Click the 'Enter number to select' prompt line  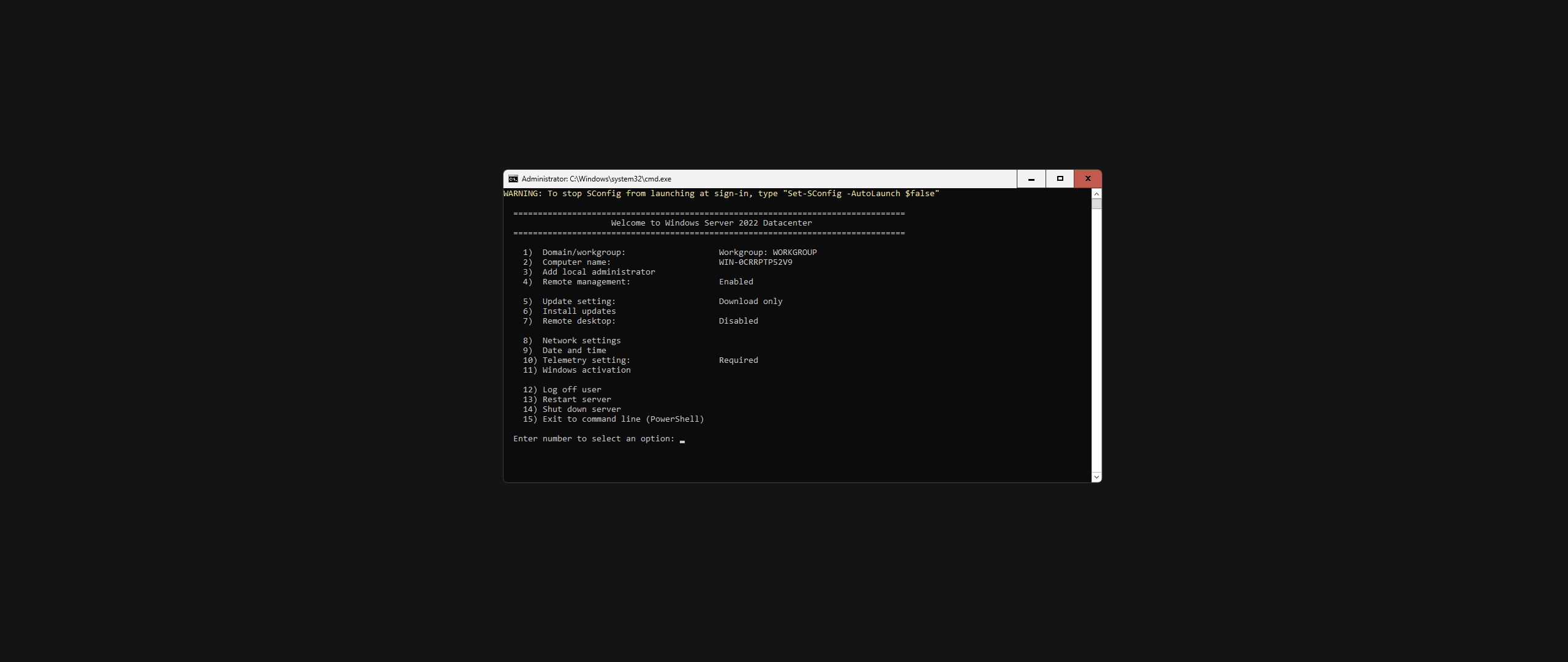[593, 439]
